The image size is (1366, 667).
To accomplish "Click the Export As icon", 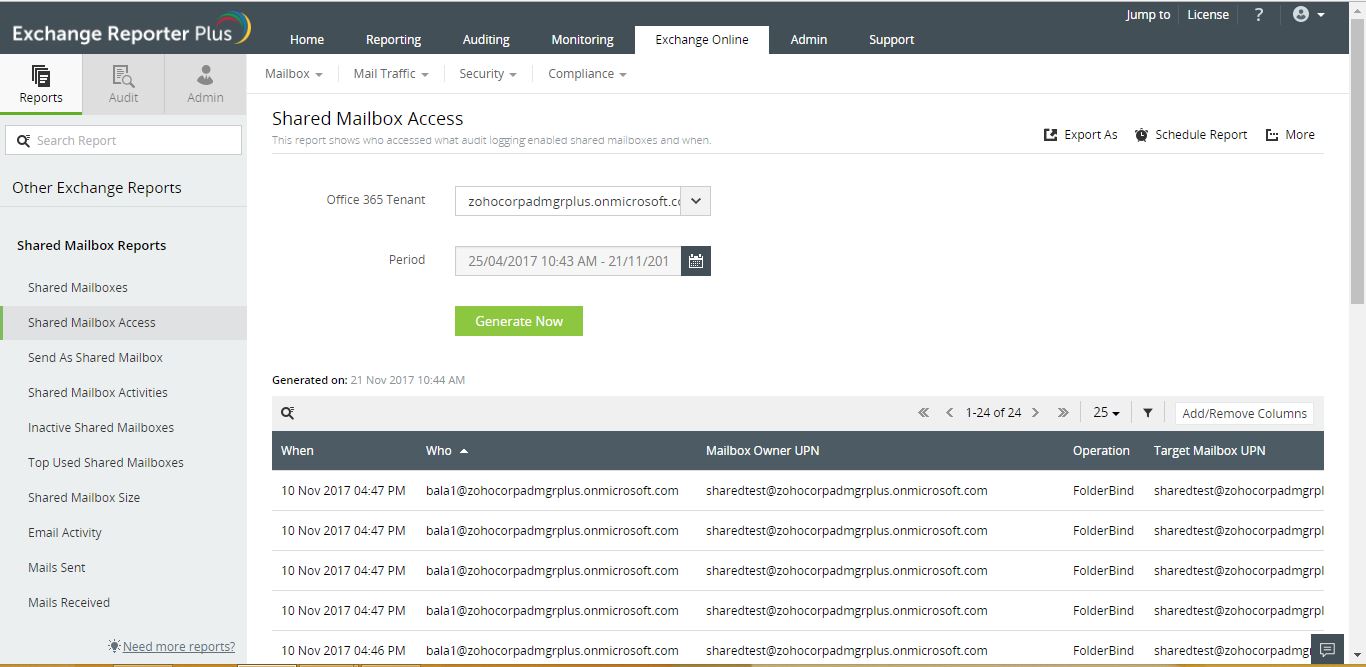I will 1050,135.
